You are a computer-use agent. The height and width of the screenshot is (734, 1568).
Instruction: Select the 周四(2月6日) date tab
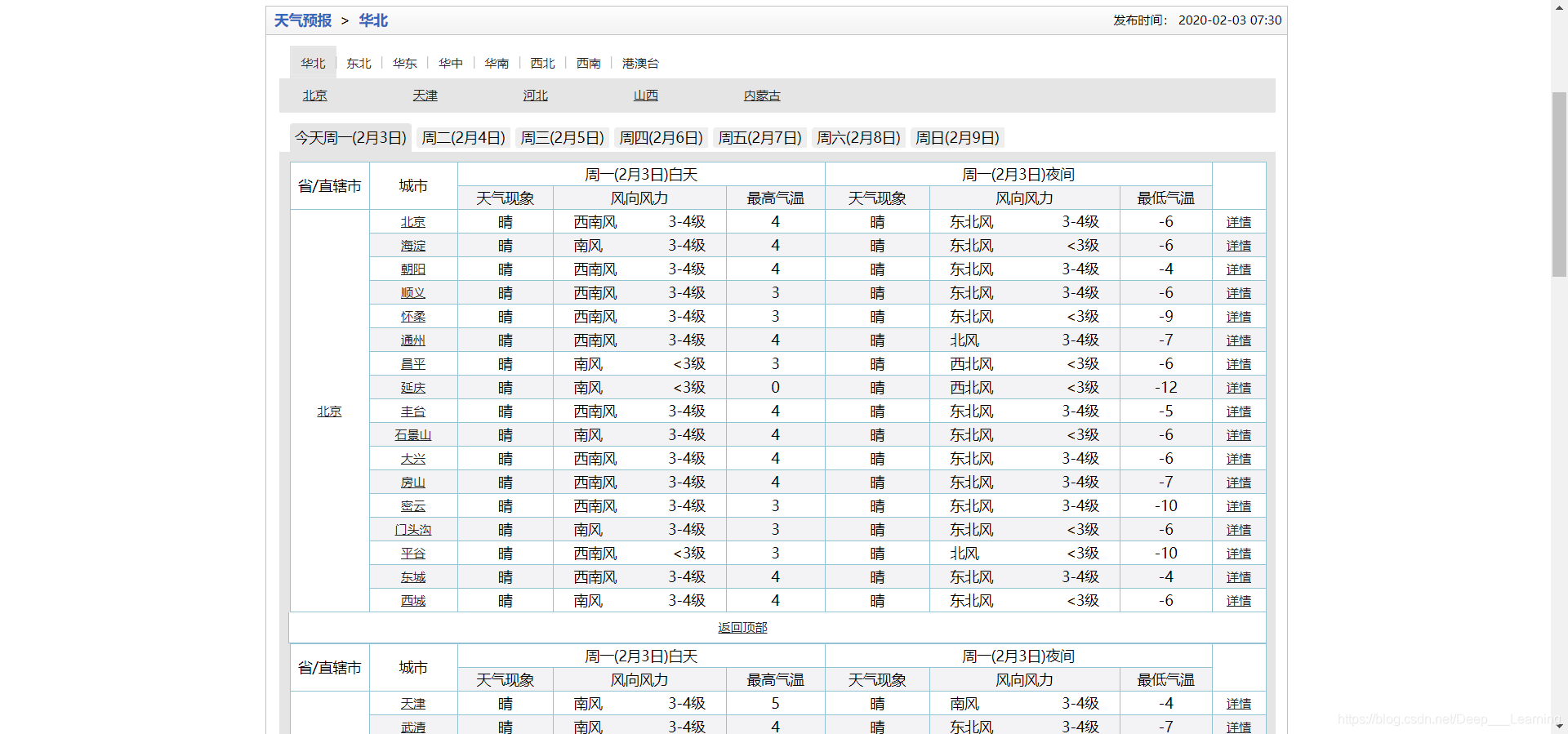click(x=661, y=138)
